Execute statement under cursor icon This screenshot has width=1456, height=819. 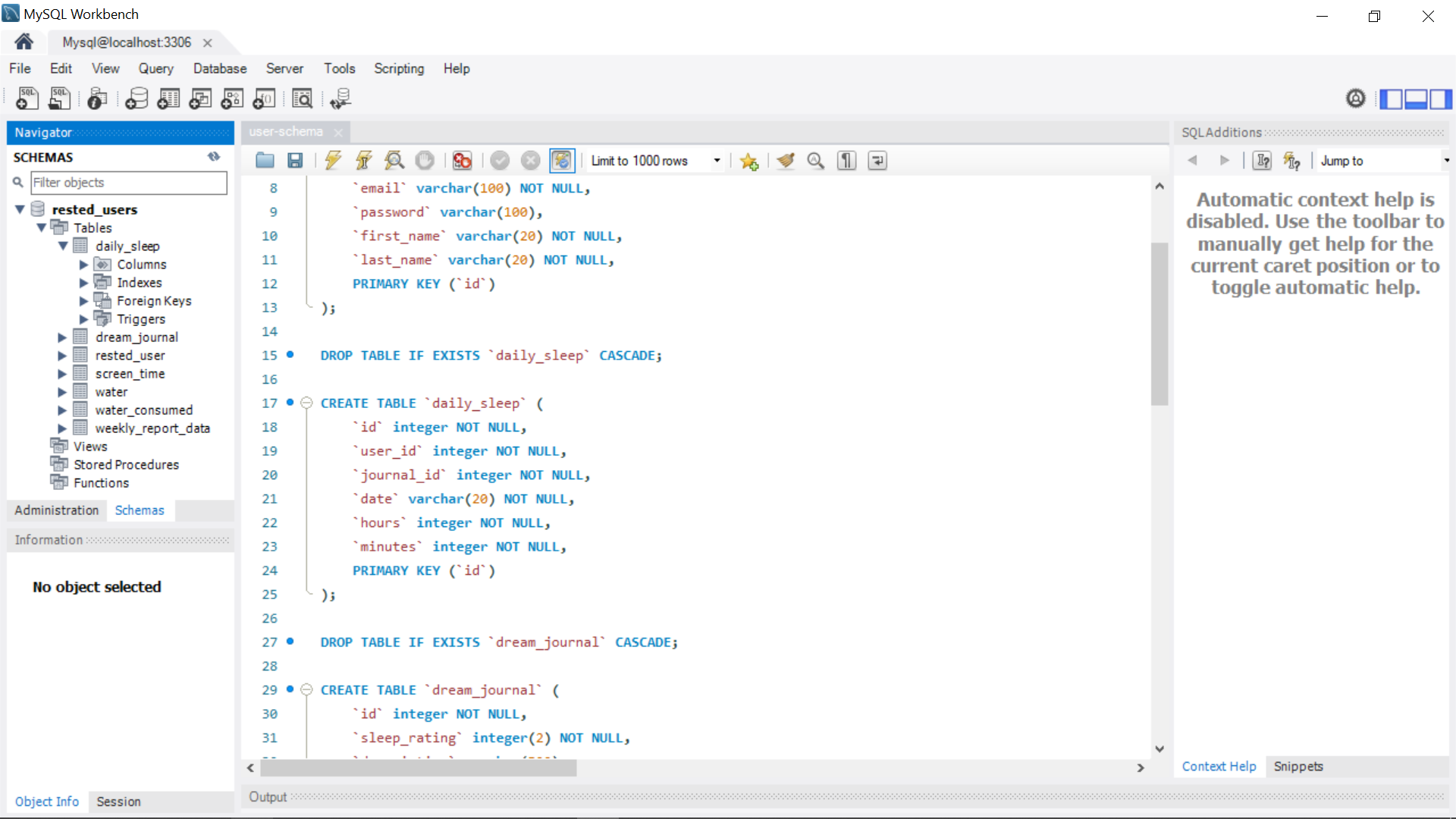click(x=363, y=161)
